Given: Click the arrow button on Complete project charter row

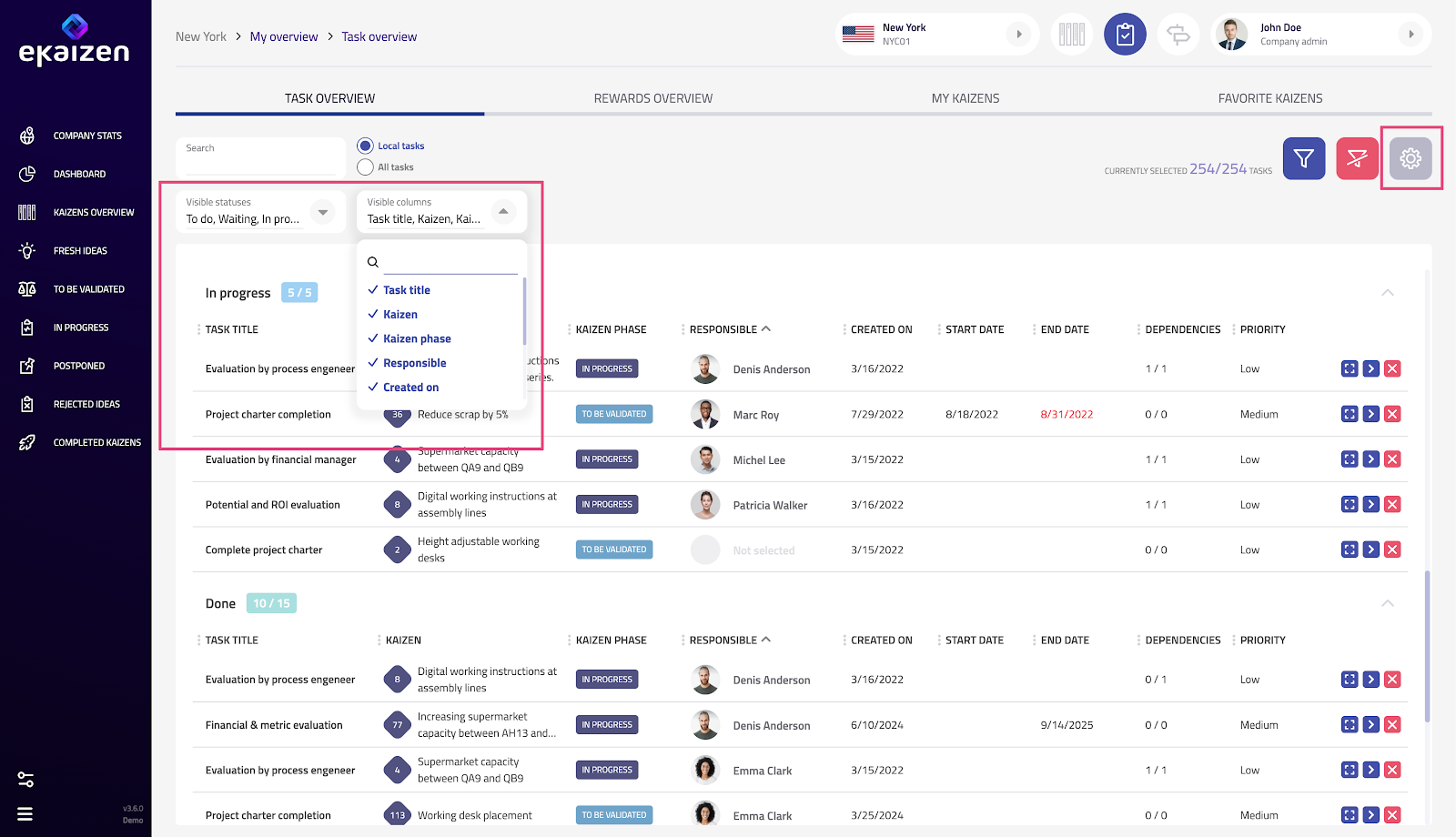Looking at the screenshot, I should point(1371,550).
